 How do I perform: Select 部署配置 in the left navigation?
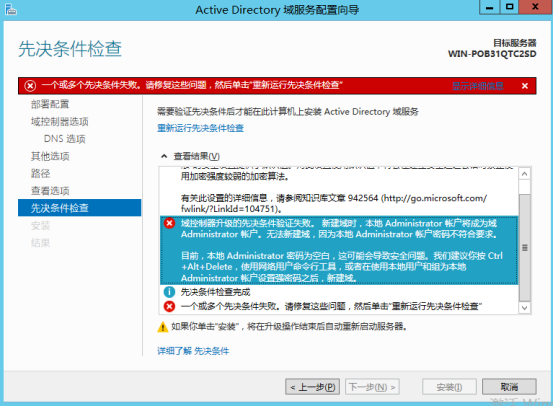click(50, 104)
